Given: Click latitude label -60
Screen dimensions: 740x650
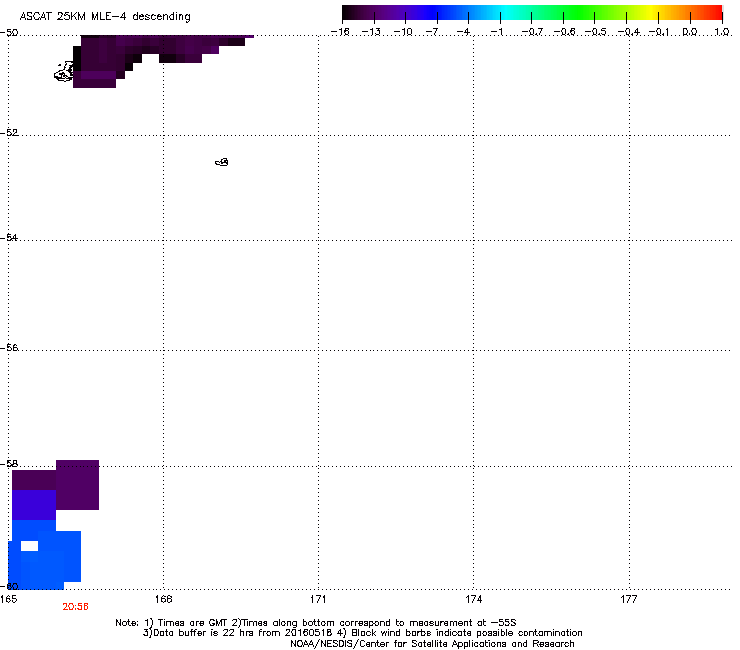Looking at the screenshot, I should click(9, 586).
